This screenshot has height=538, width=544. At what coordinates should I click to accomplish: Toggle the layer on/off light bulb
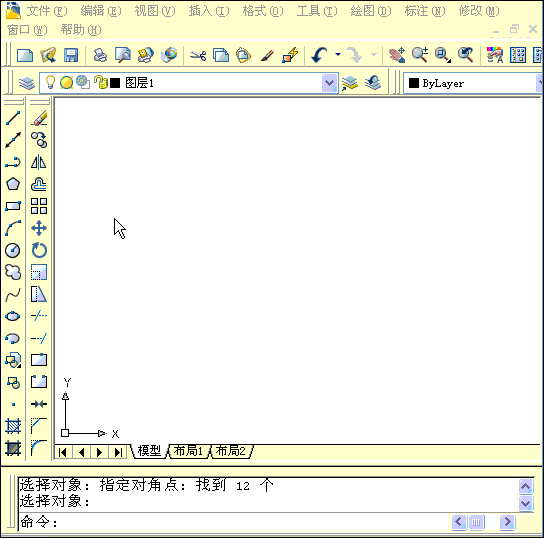pyautogui.click(x=51, y=83)
